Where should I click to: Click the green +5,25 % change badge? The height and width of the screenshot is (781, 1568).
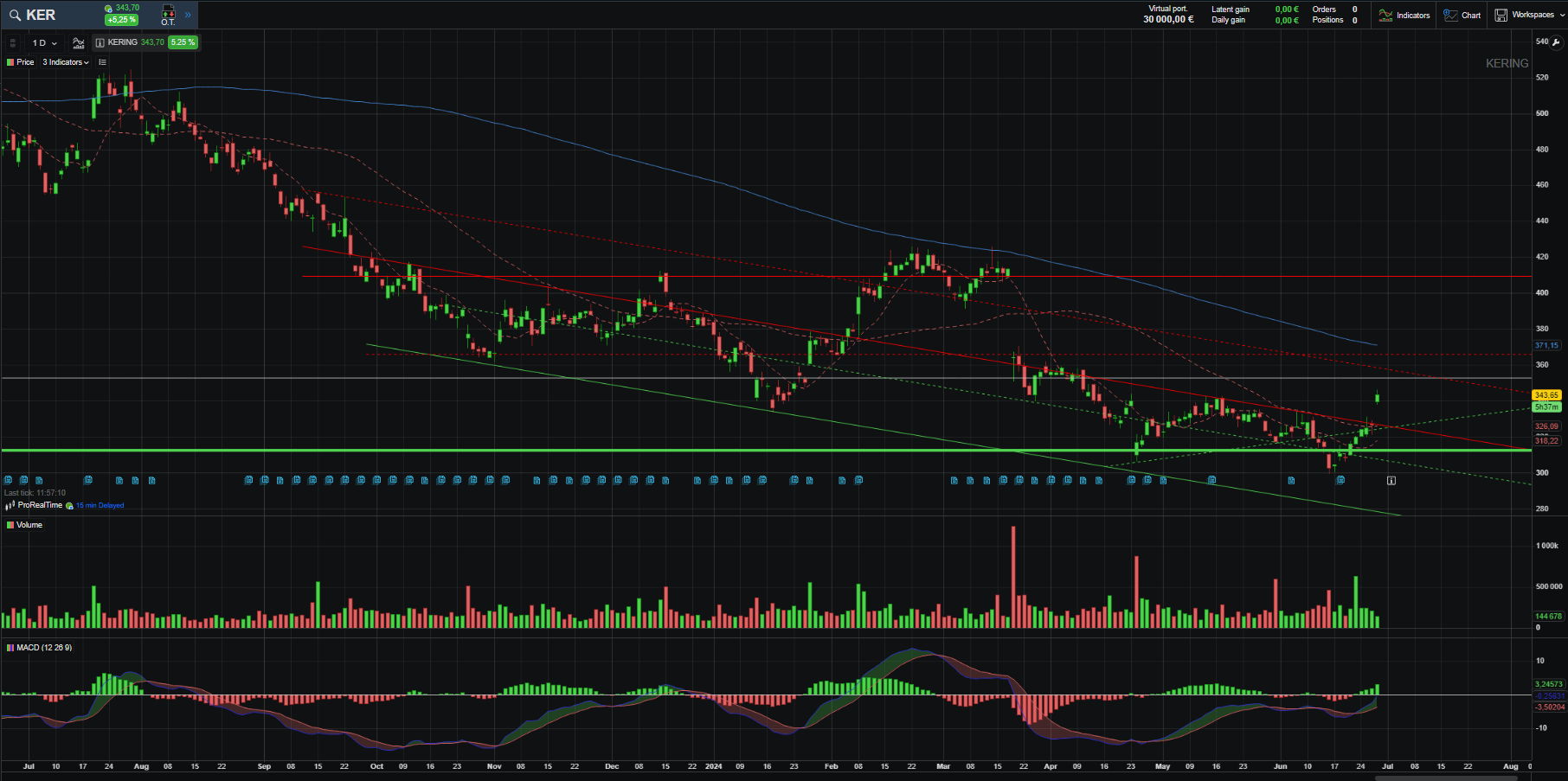click(x=121, y=20)
